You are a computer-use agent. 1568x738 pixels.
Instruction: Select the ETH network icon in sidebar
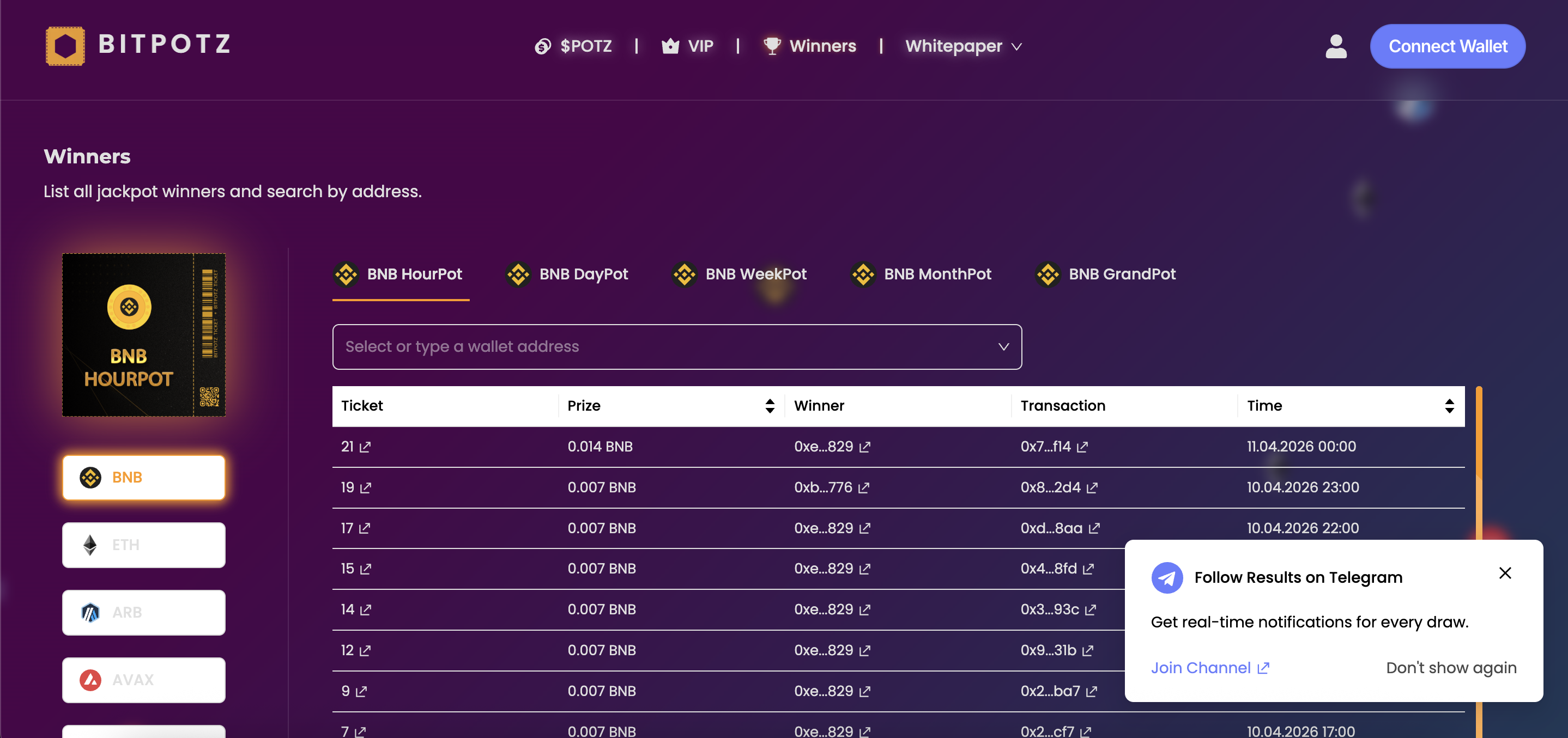click(90, 545)
